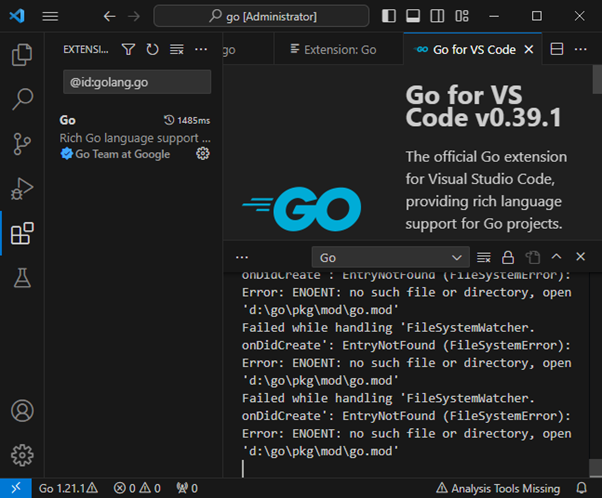Open the Go output channel dropdown

390,257
